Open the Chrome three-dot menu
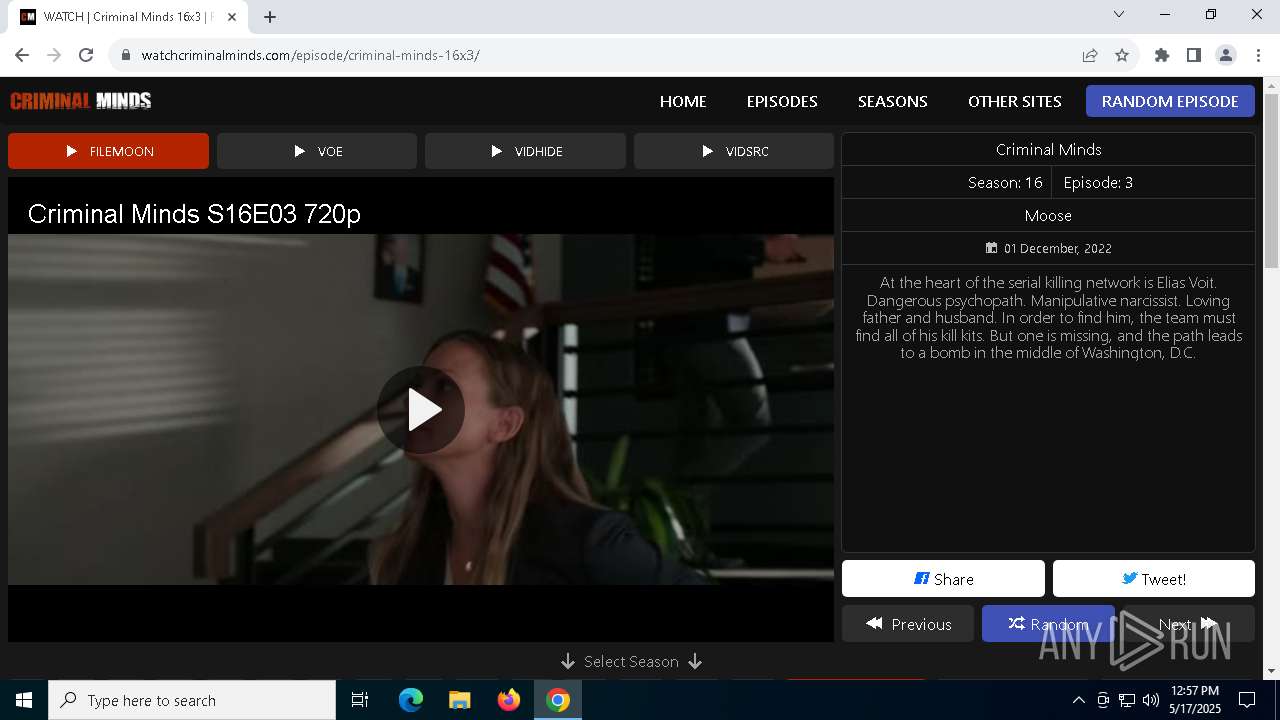 click(1258, 55)
